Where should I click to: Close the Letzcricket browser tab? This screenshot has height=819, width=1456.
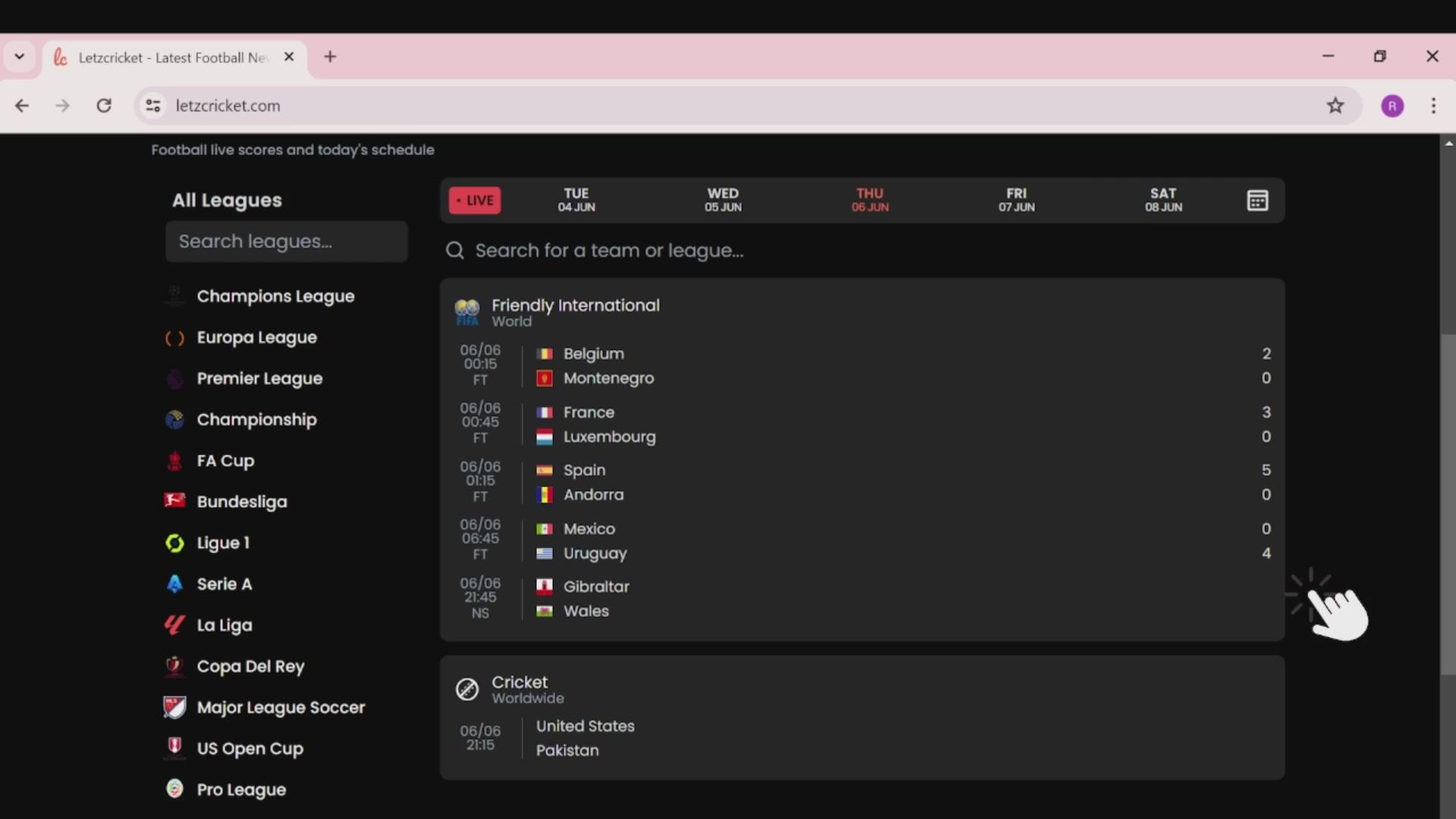pos(289,57)
